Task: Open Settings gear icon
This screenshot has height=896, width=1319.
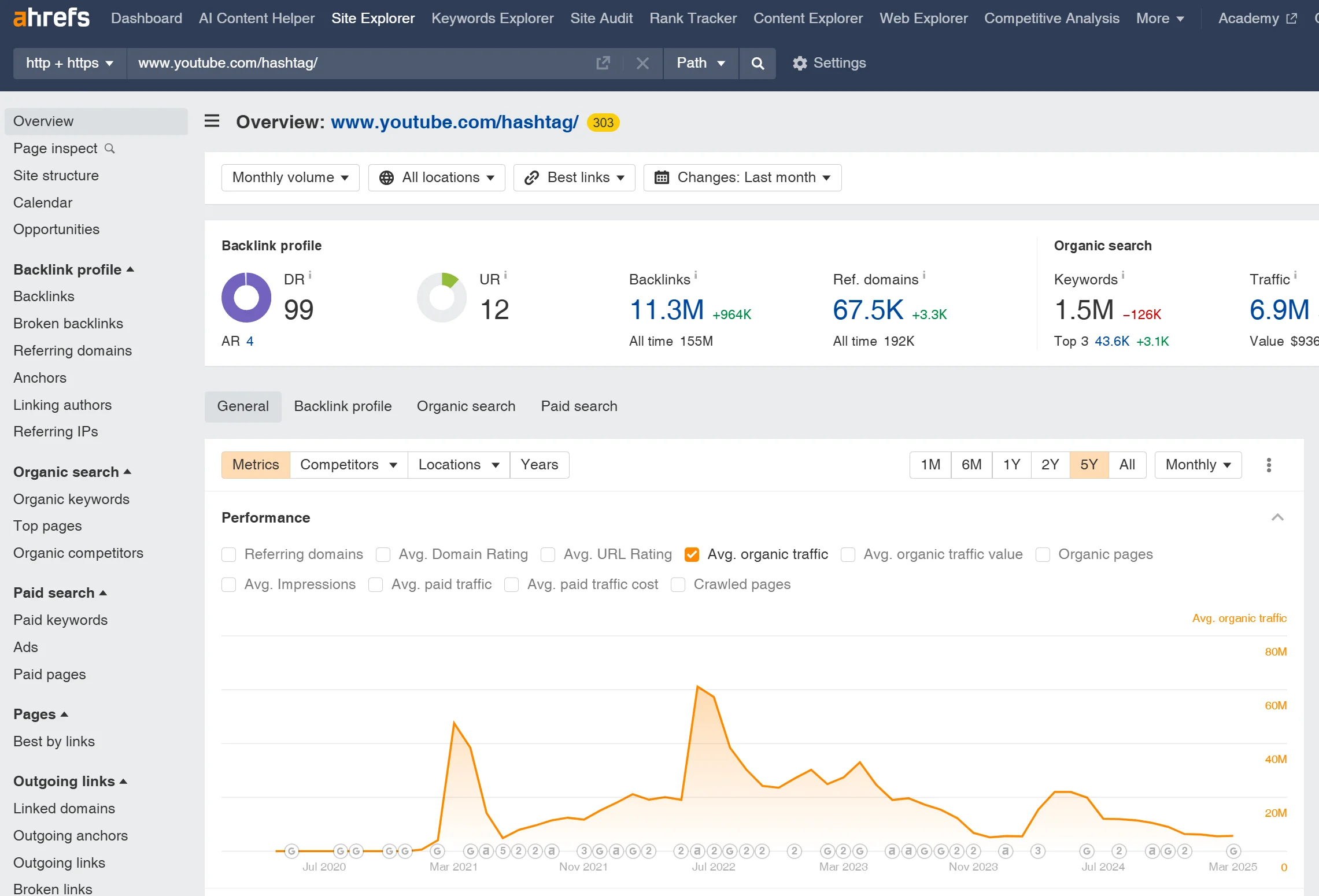Action: point(799,63)
